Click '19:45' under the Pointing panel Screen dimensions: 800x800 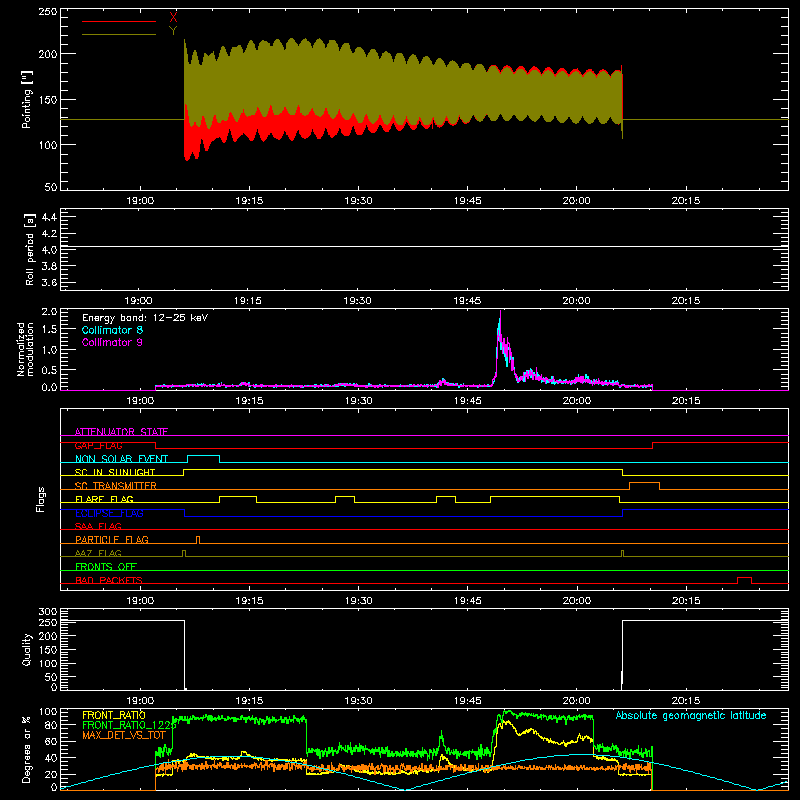(467, 201)
